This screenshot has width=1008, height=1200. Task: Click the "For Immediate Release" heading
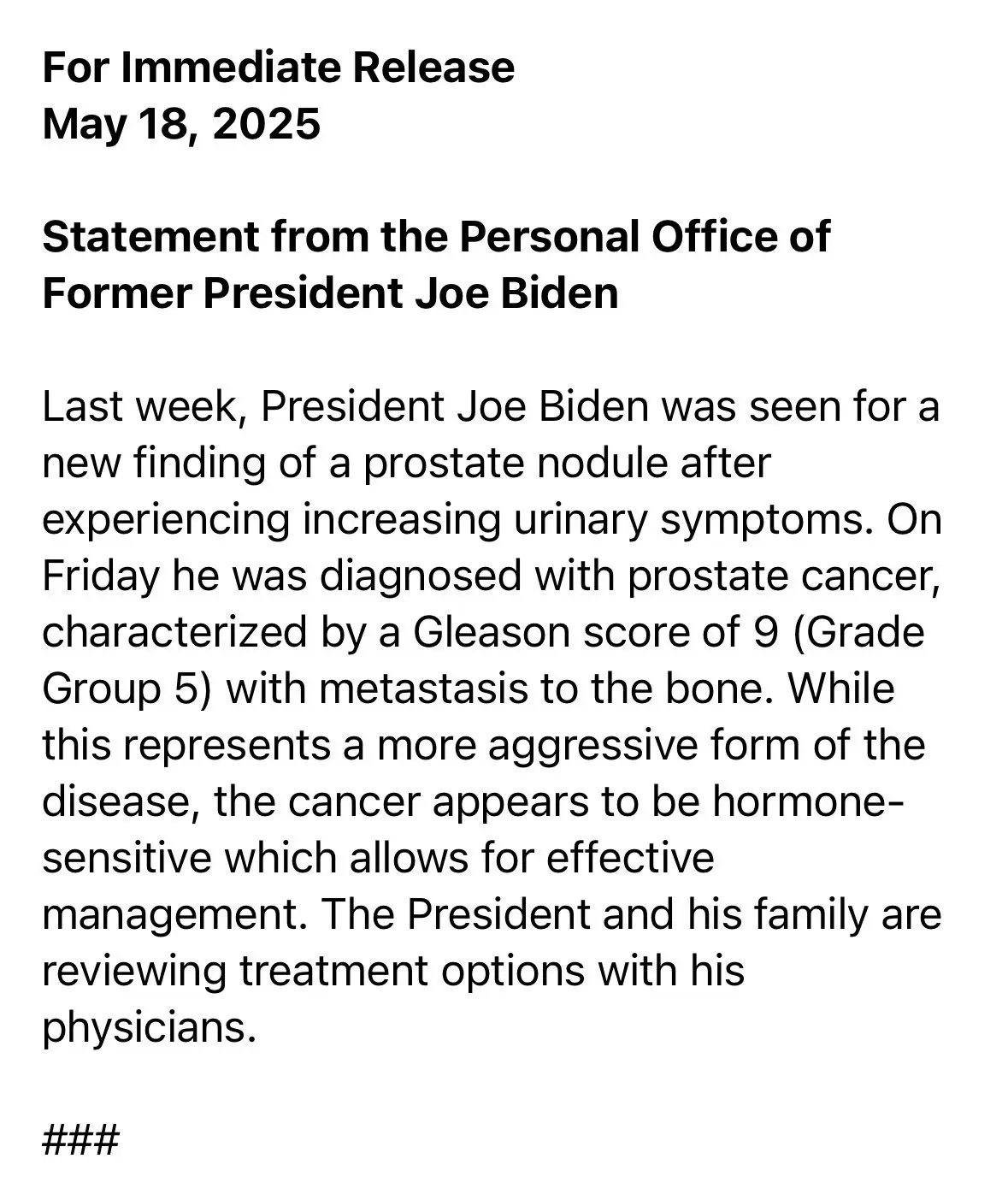[x=278, y=68]
